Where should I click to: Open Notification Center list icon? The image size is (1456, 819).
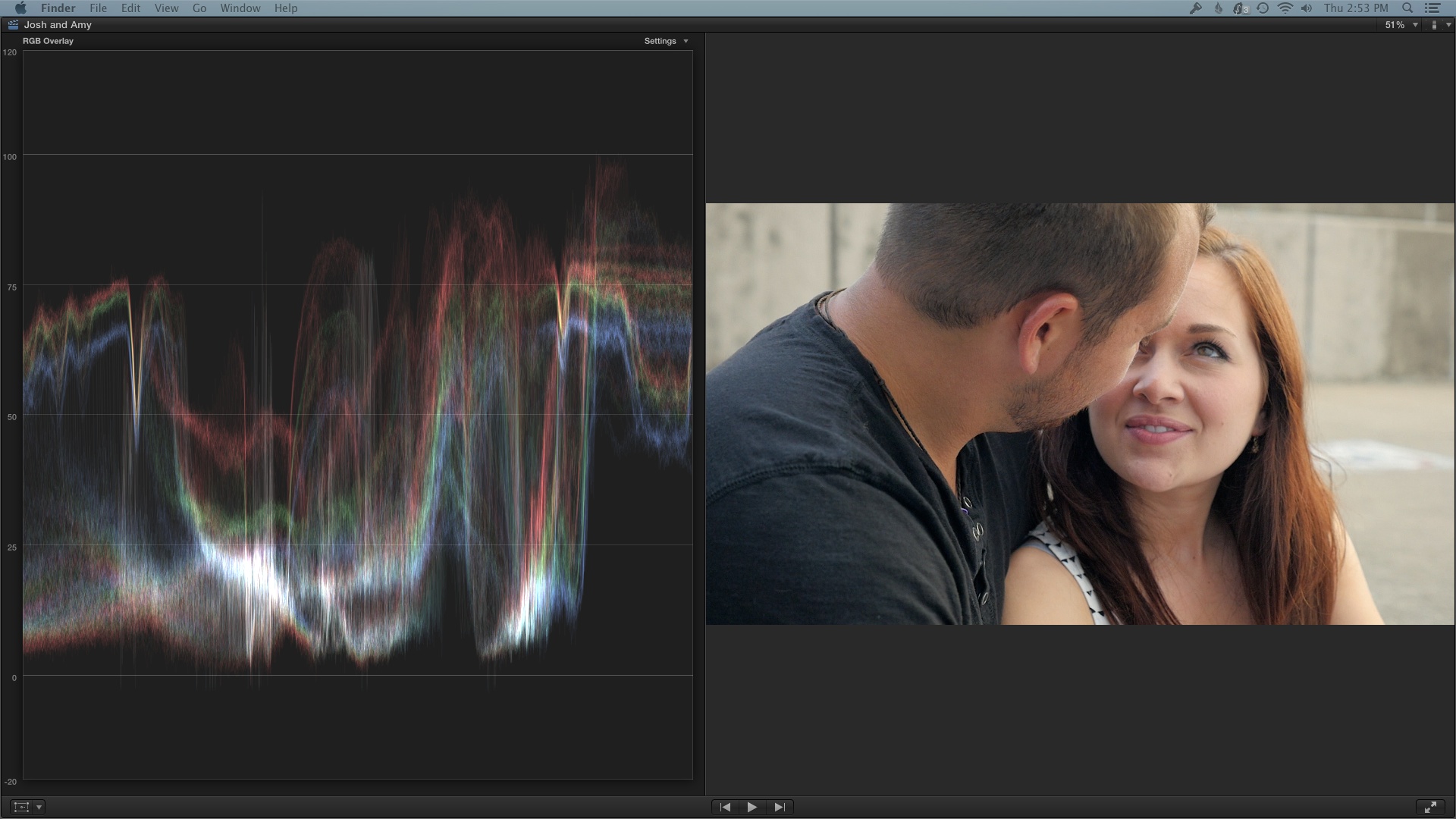[x=1432, y=8]
